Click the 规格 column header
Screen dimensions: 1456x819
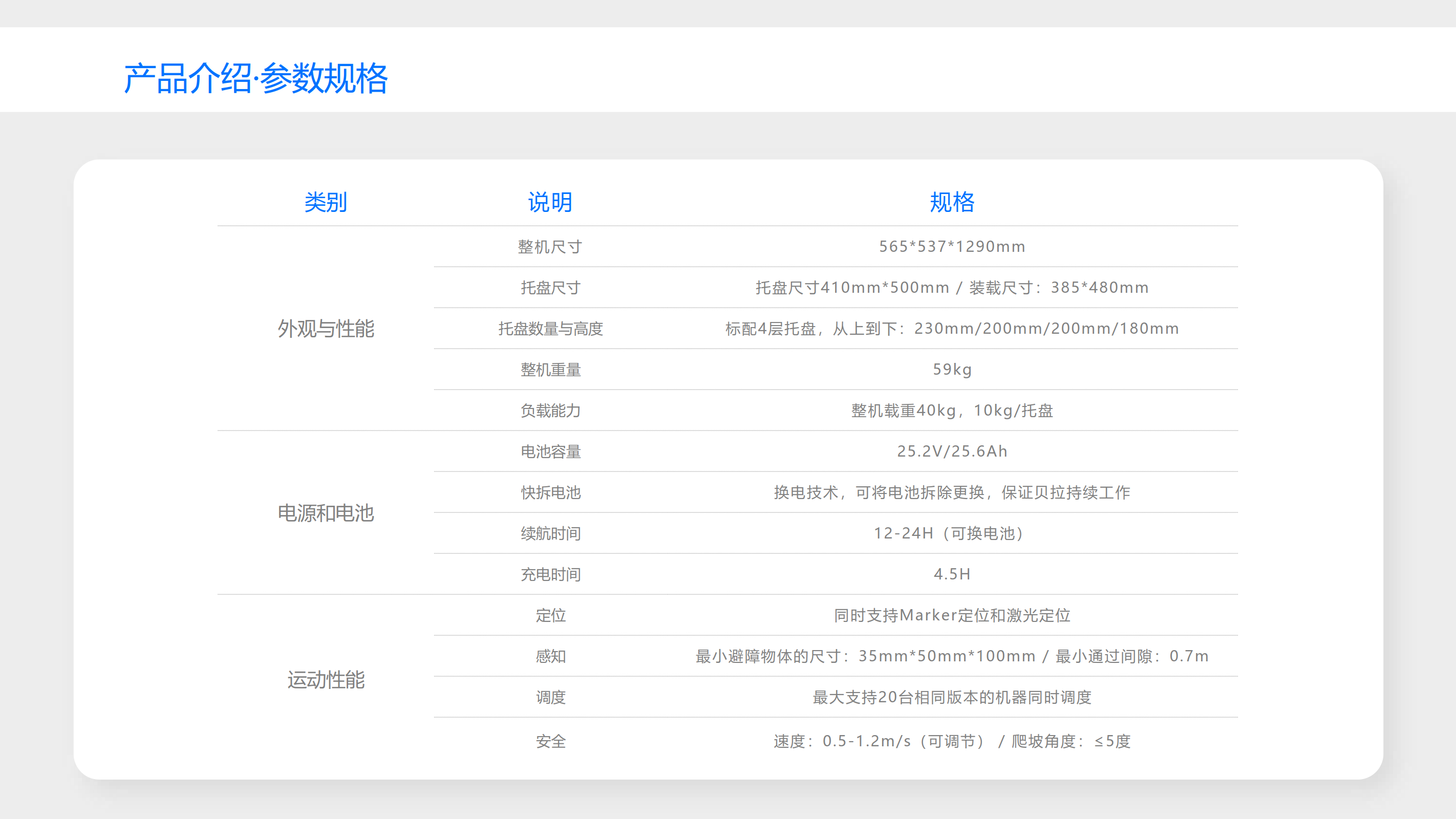(952, 202)
